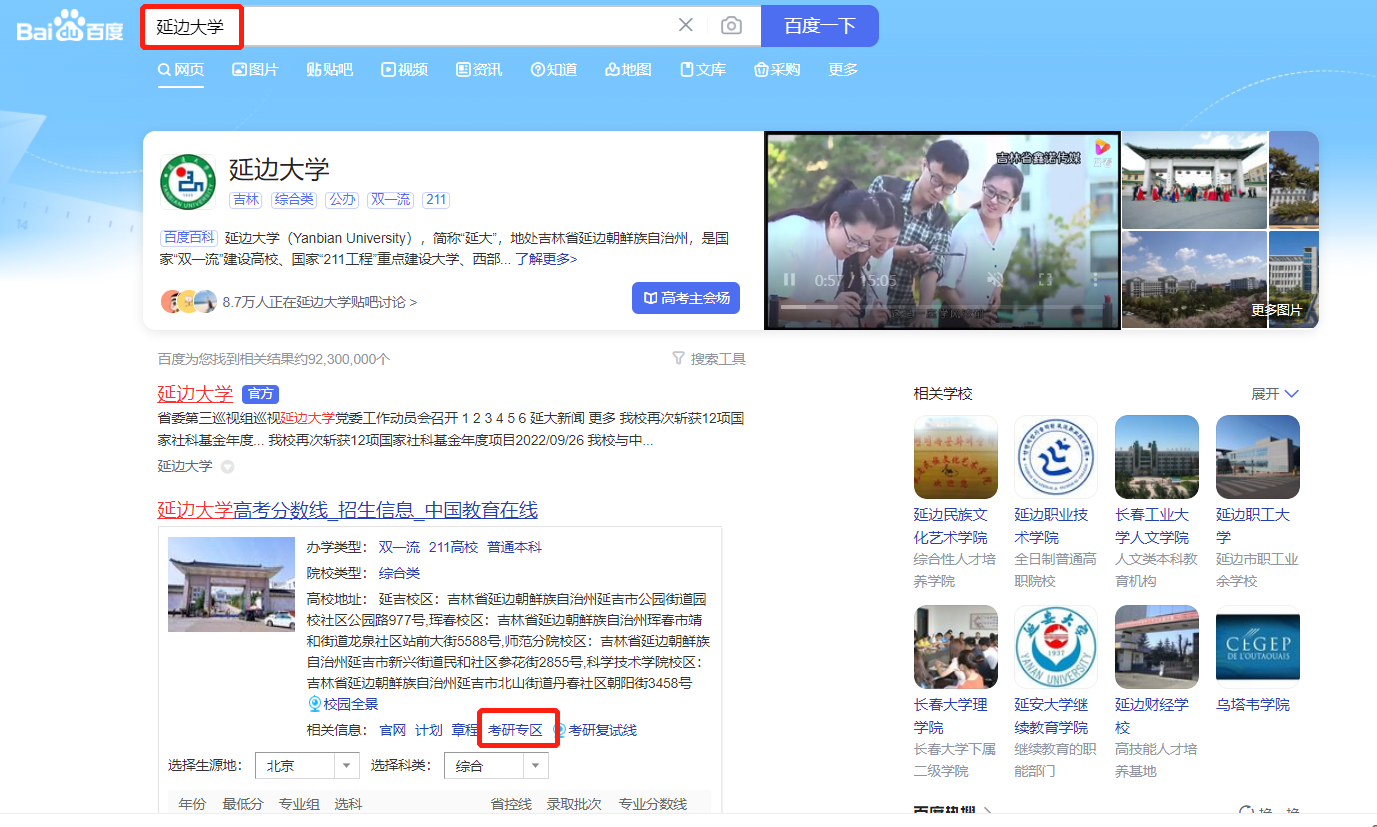Open the 地图 tab

(628, 69)
